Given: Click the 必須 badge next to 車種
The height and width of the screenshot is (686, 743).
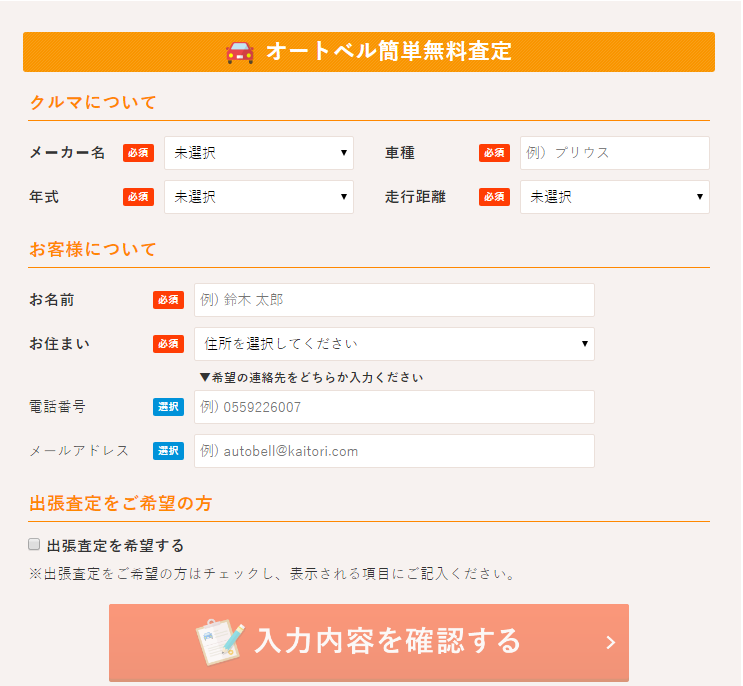Looking at the screenshot, I should point(494,153).
